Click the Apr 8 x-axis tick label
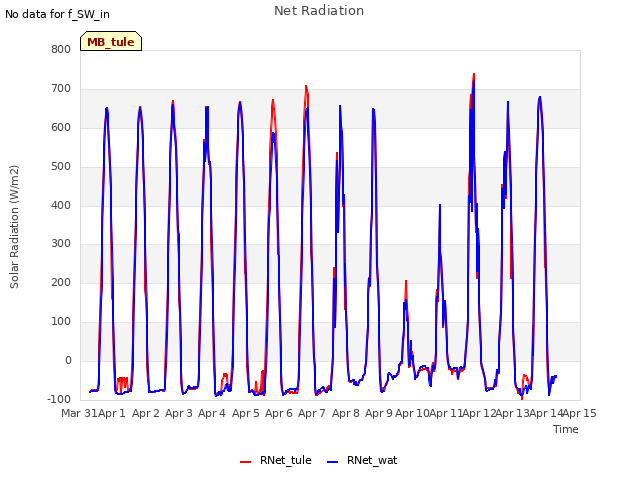The height and width of the screenshot is (480, 640). (346, 413)
